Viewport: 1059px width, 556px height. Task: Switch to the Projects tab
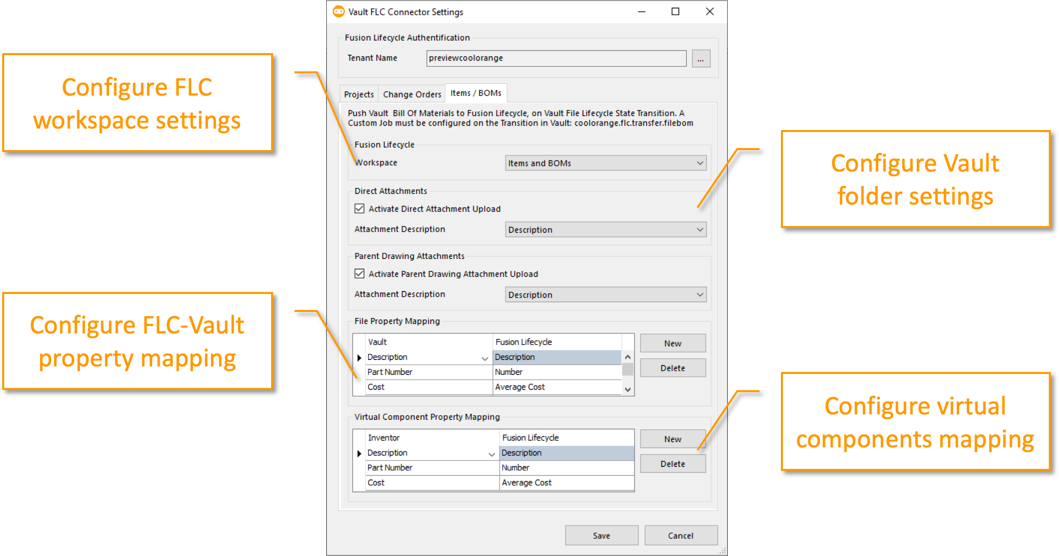(359, 95)
